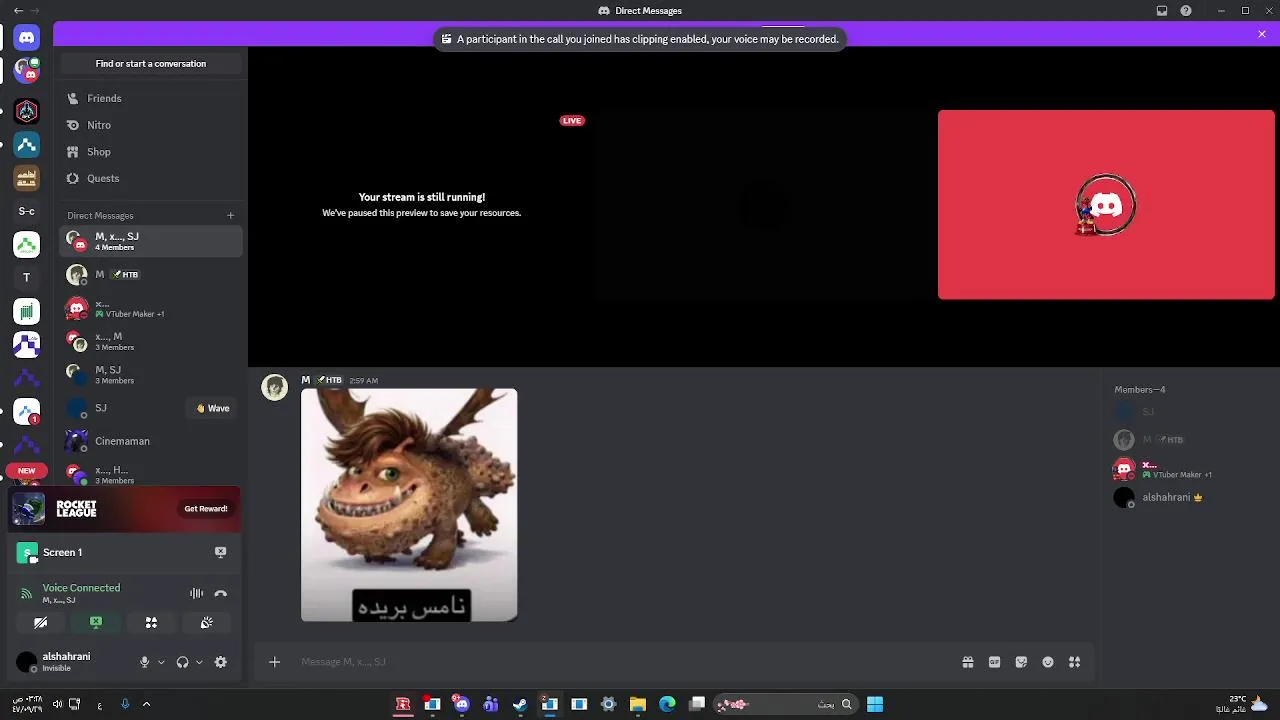Open Microsoft Edge from taskbar
Image resolution: width=1280 pixels, height=720 pixels.
(667, 704)
